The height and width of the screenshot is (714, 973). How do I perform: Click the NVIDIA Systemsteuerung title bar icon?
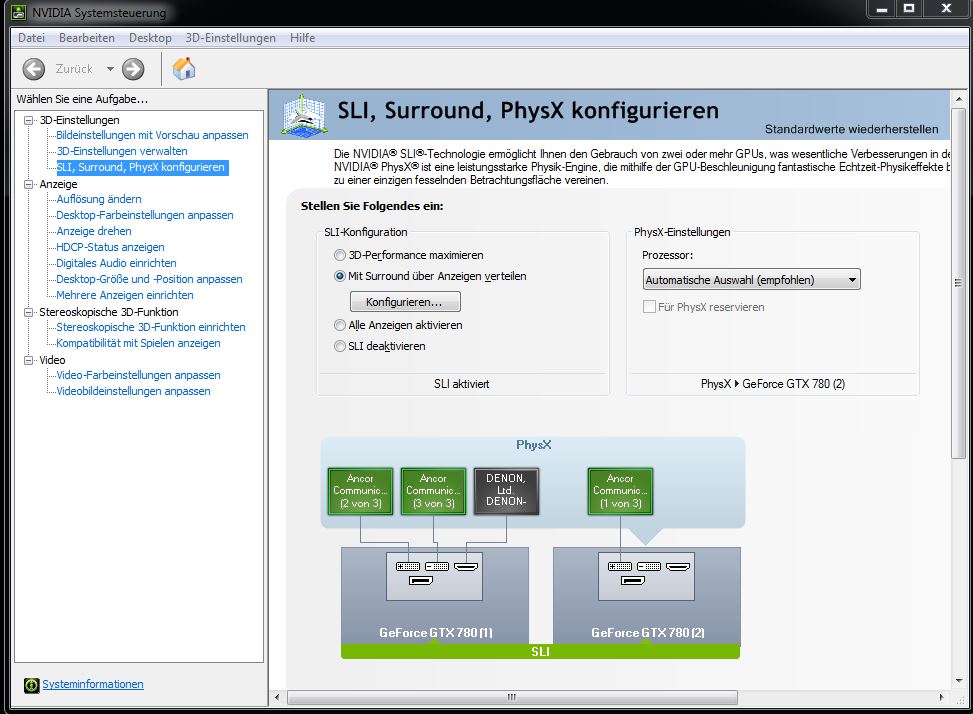[19, 12]
